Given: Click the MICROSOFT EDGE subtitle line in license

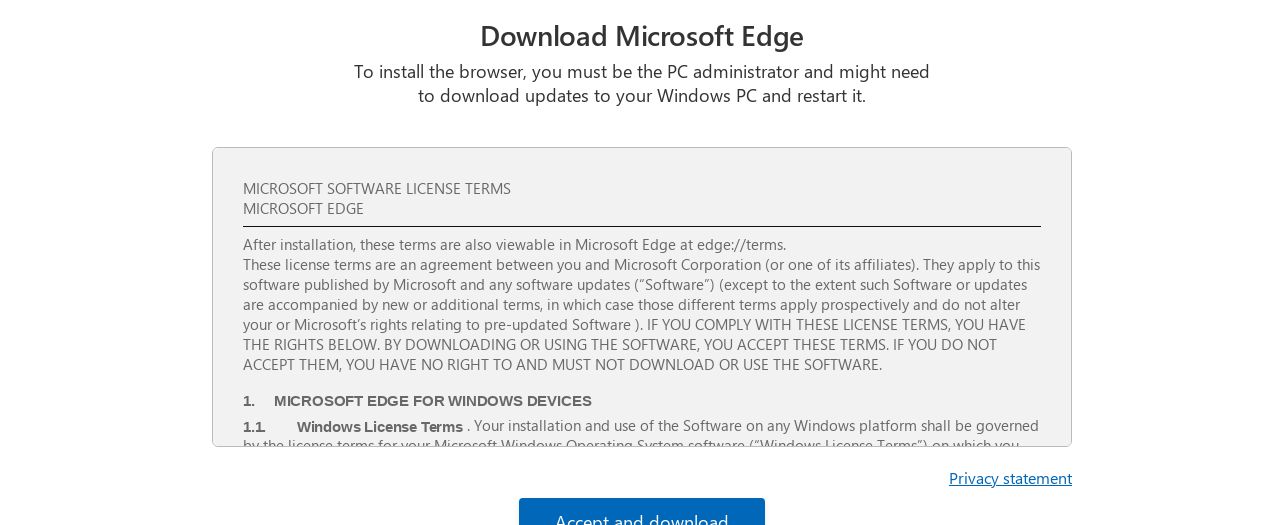Looking at the screenshot, I should click(303, 209).
